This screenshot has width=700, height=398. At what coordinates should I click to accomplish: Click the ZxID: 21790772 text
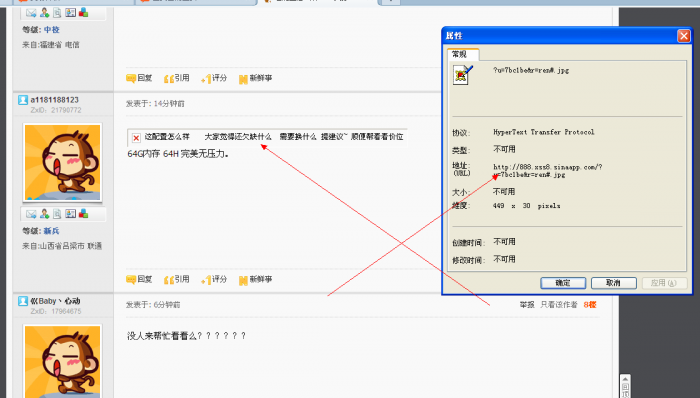[x=56, y=110]
